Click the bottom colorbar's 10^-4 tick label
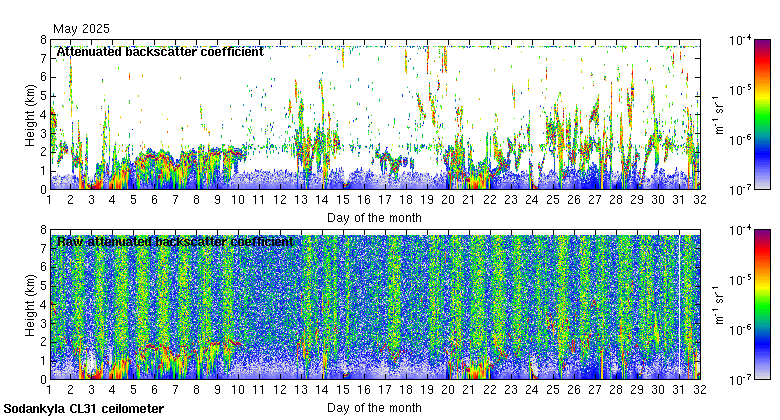The width and height of the screenshot is (780, 420). [740, 230]
